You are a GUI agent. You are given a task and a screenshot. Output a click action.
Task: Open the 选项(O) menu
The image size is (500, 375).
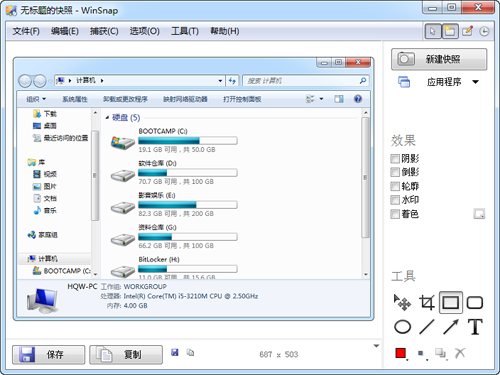pos(144,31)
